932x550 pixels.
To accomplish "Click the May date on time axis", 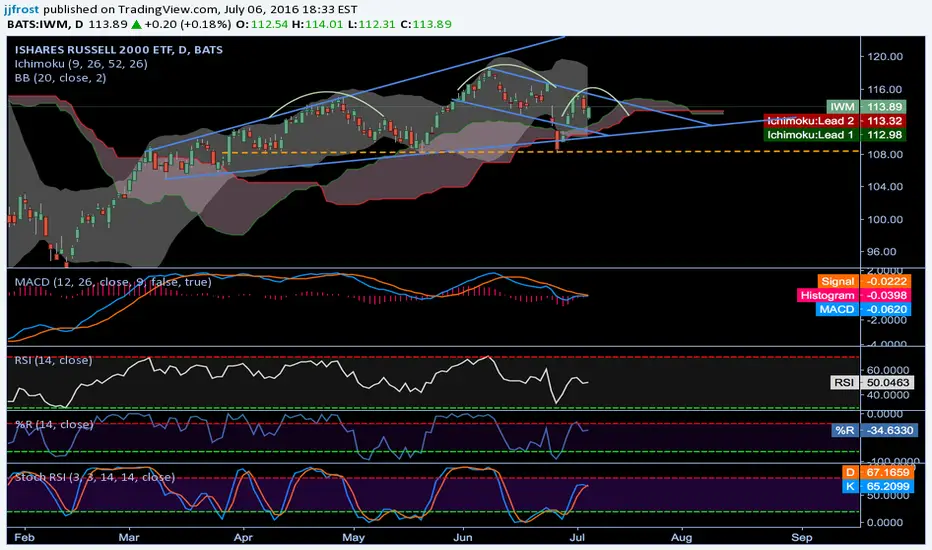I will point(354,538).
